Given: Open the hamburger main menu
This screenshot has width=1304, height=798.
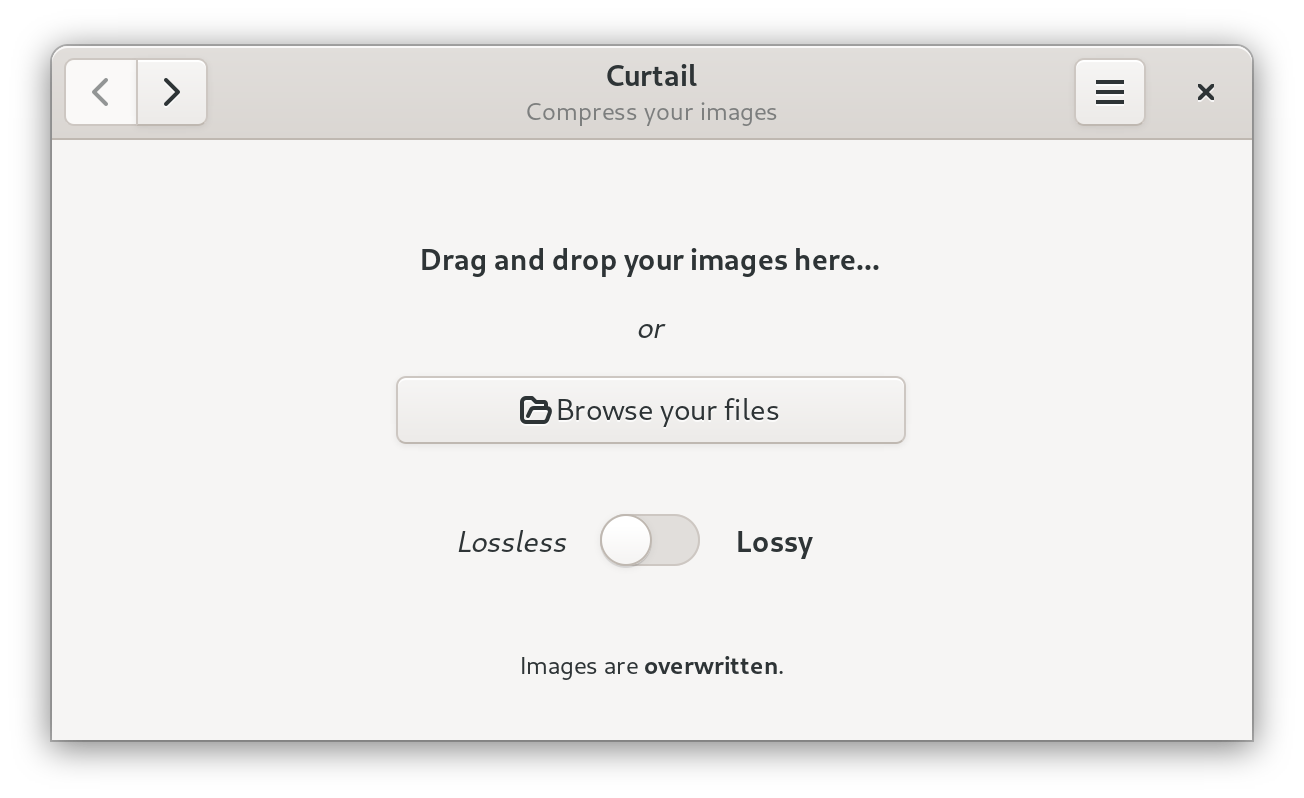Looking at the screenshot, I should tap(1110, 92).
